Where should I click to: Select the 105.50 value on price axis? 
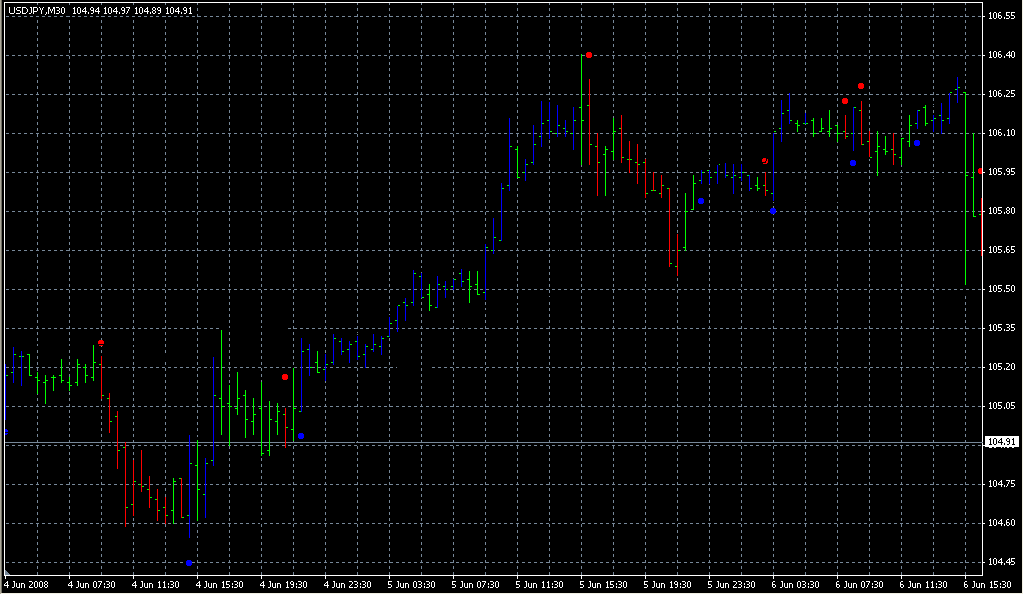point(1001,289)
